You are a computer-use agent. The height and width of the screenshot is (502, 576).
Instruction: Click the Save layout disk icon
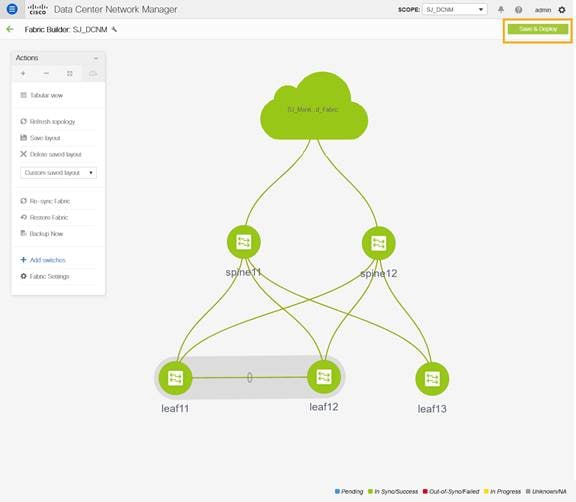click(24, 137)
